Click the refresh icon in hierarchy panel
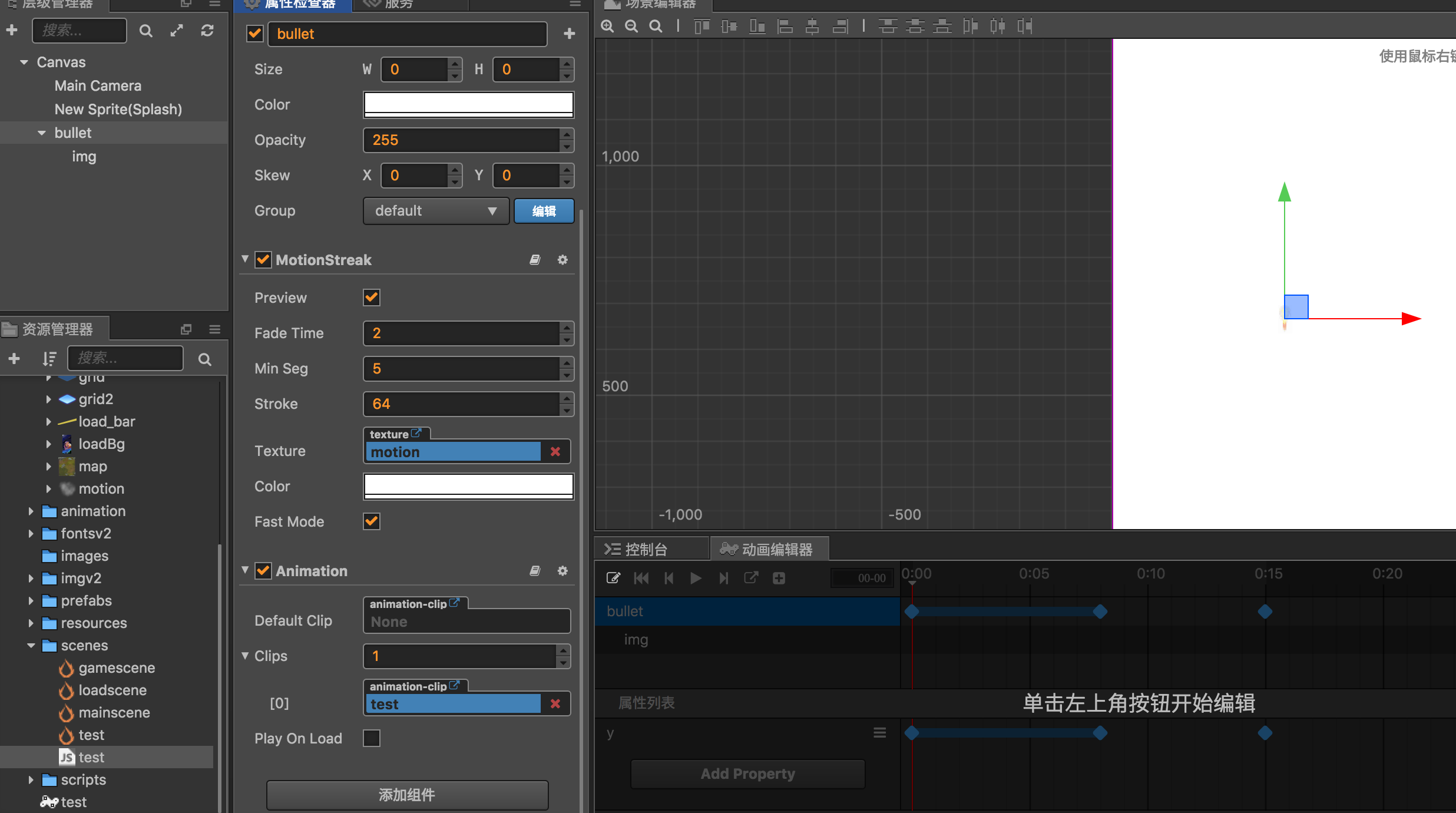The width and height of the screenshot is (1456, 813). (207, 31)
